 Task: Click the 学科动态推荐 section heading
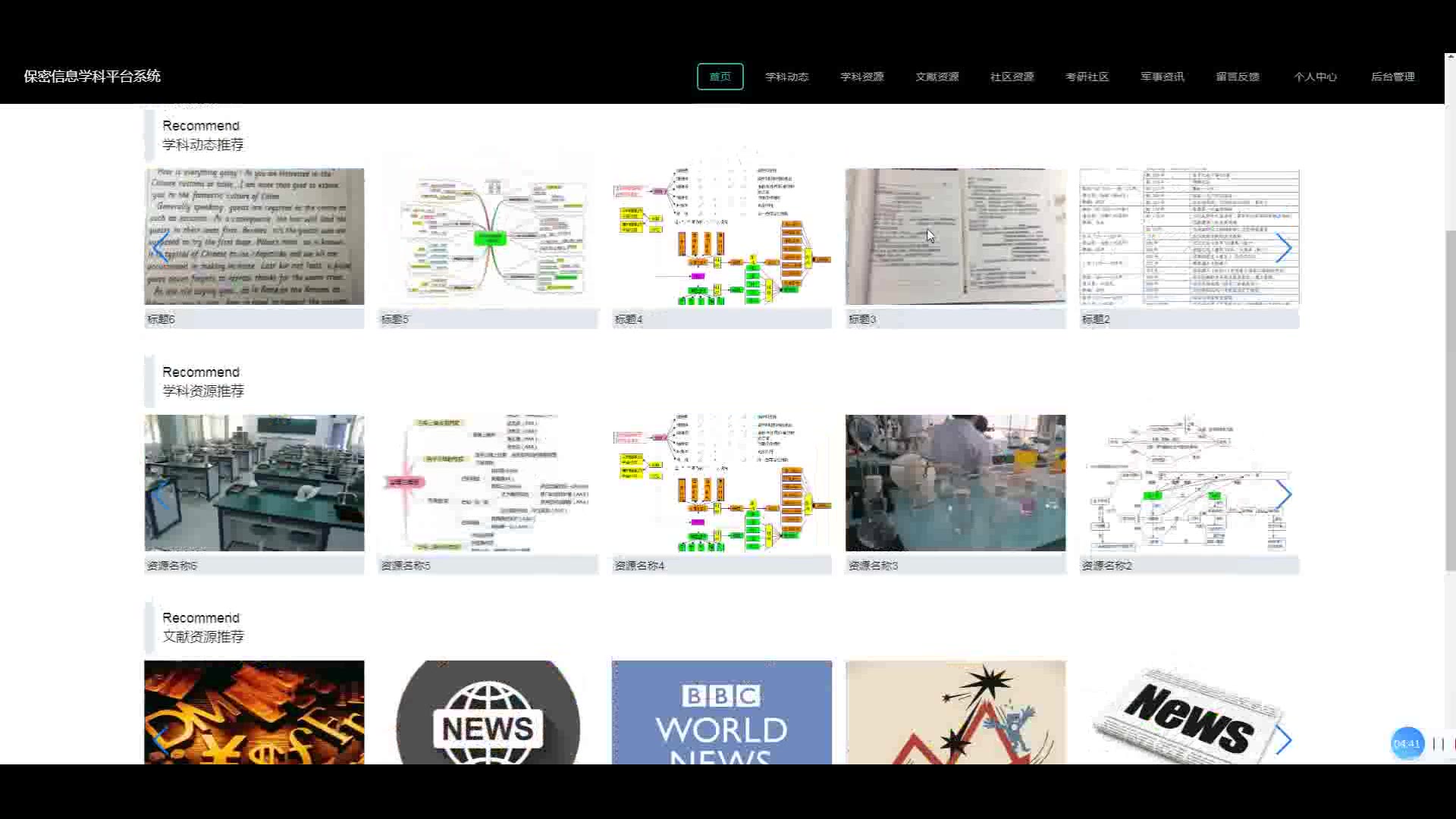click(x=202, y=145)
